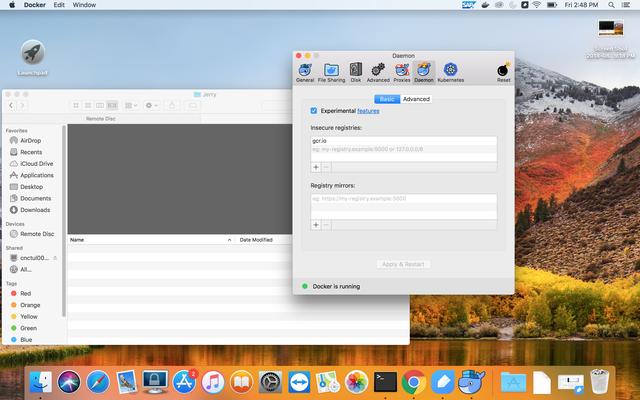Open Recents in Finder sidebar
This screenshot has height=400, width=640.
pos(31,152)
